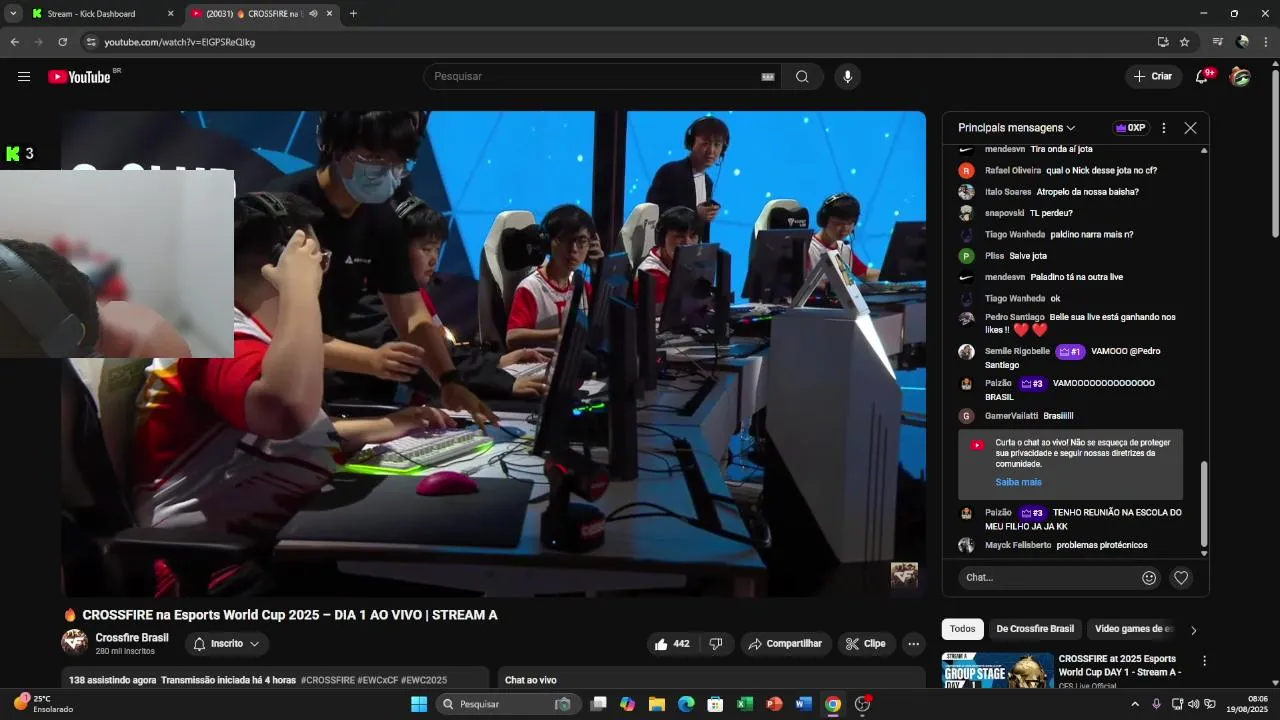Open Inscrito subscription dropdown
The image size is (1280, 720).
point(226,644)
